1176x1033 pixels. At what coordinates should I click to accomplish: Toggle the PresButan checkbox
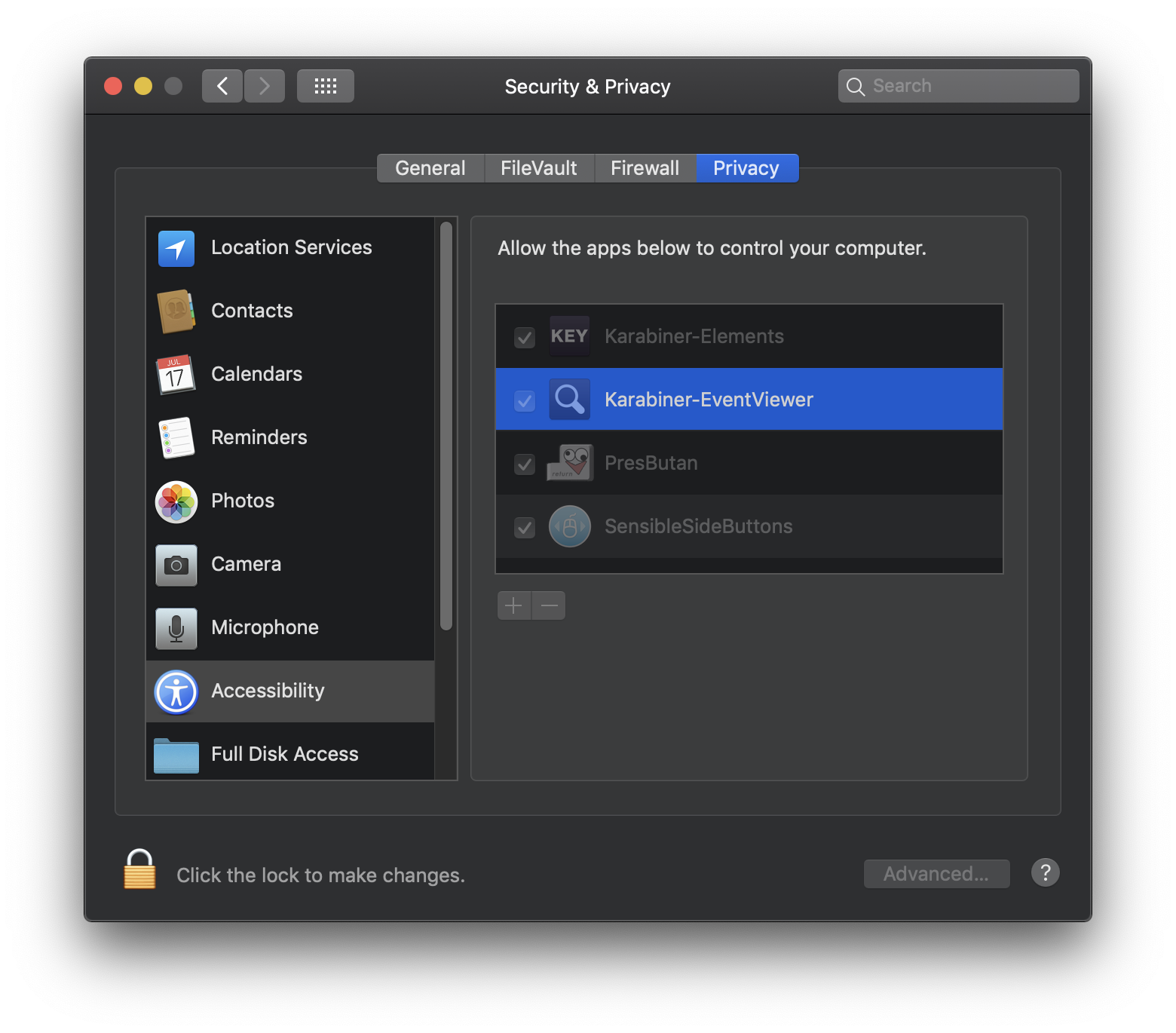tap(525, 464)
